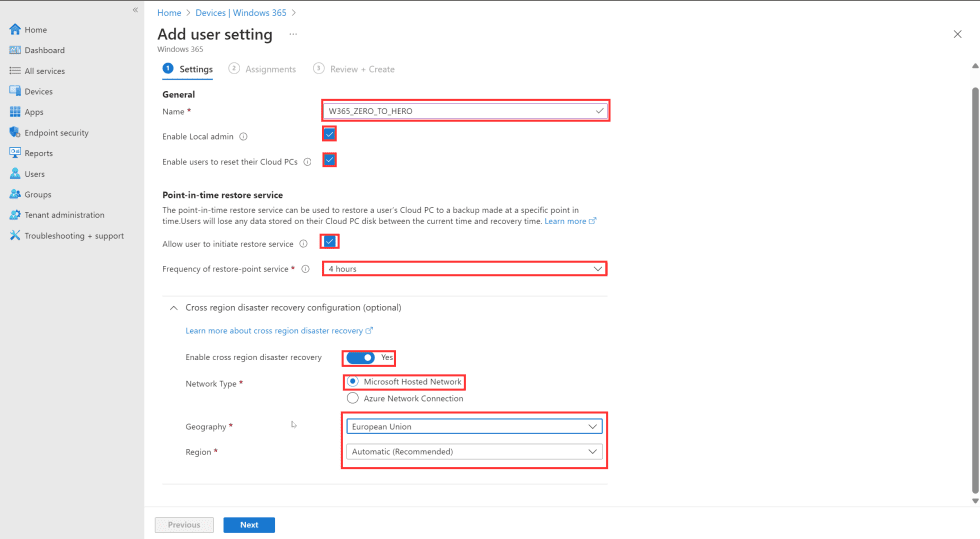Switch to the Assignments step tab
980x539 pixels.
pos(262,69)
